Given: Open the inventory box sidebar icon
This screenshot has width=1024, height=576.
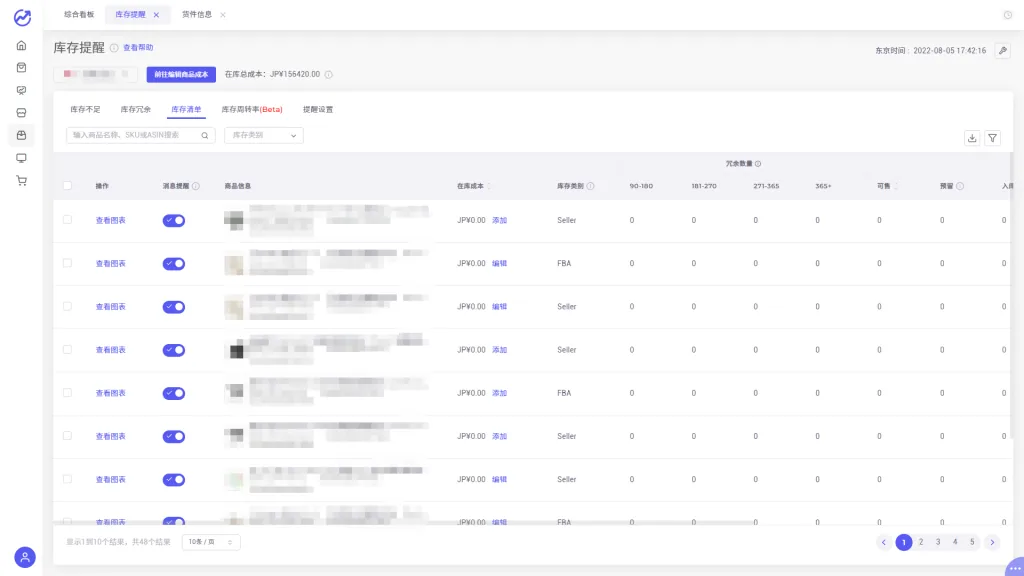Looking at the screenshot, I should click(x=22, y=135).
